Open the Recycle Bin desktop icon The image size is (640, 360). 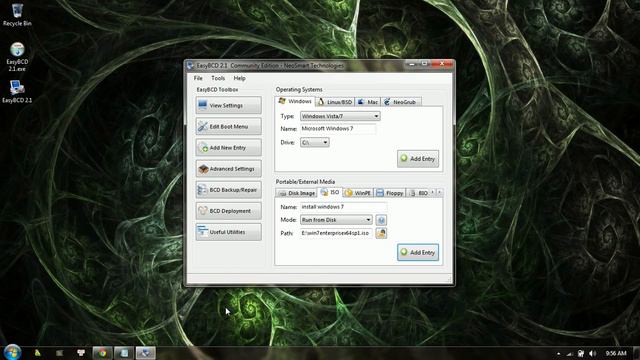click(x=17, y=15)
